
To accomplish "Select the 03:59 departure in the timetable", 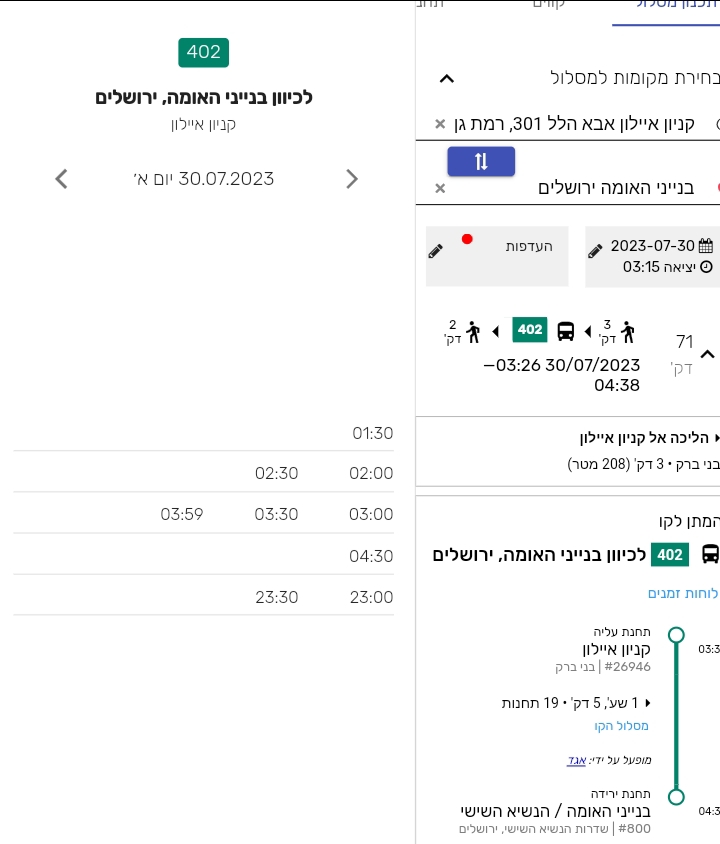I will point(182,514).
